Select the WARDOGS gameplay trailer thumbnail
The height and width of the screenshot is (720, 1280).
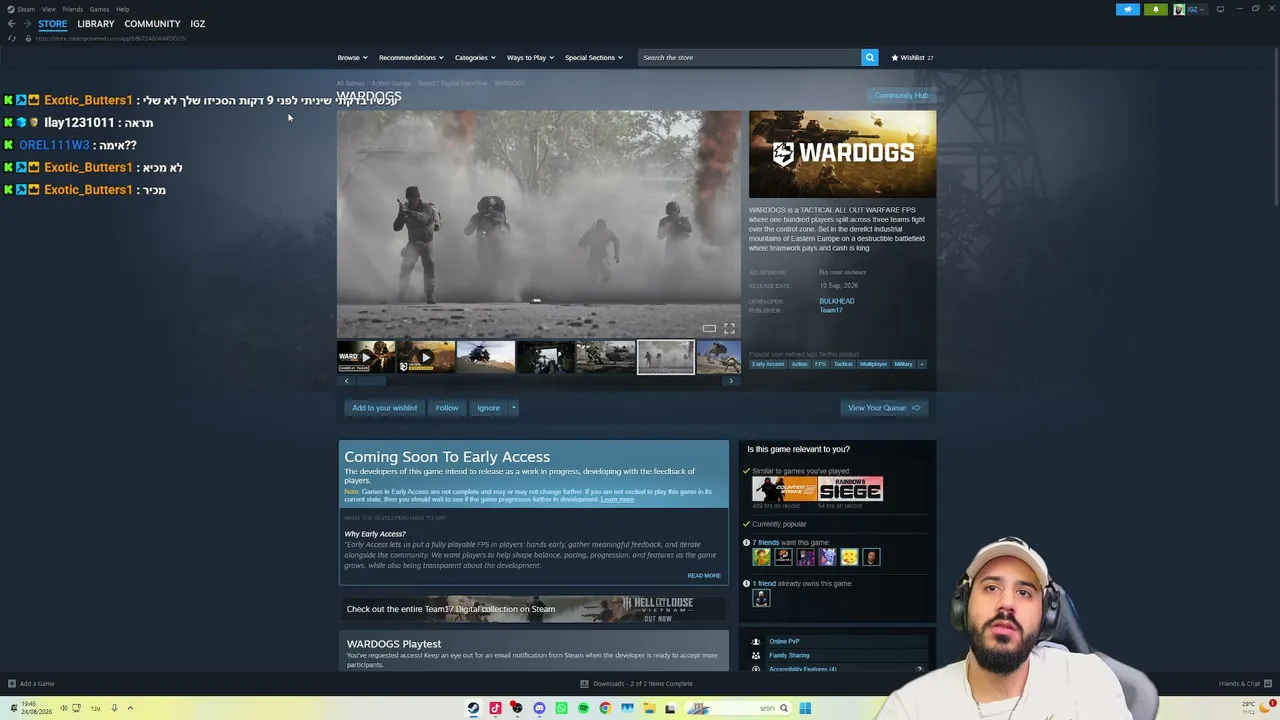point(366,357)
